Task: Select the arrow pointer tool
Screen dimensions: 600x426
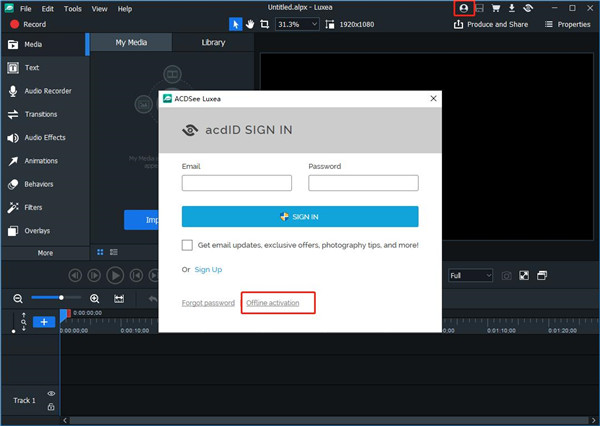Action: click(235, 24)
